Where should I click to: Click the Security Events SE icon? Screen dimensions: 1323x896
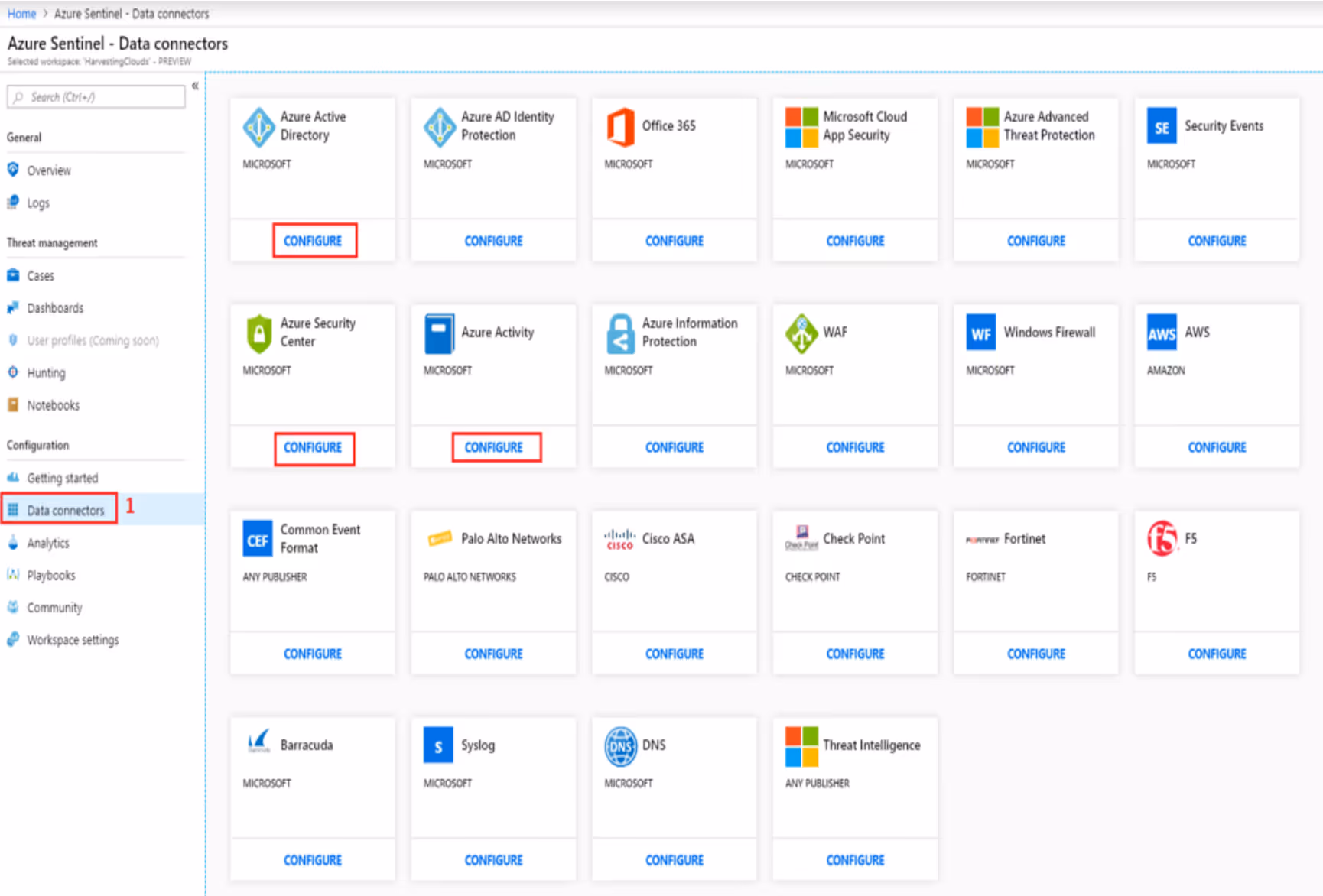[1162, 126]
